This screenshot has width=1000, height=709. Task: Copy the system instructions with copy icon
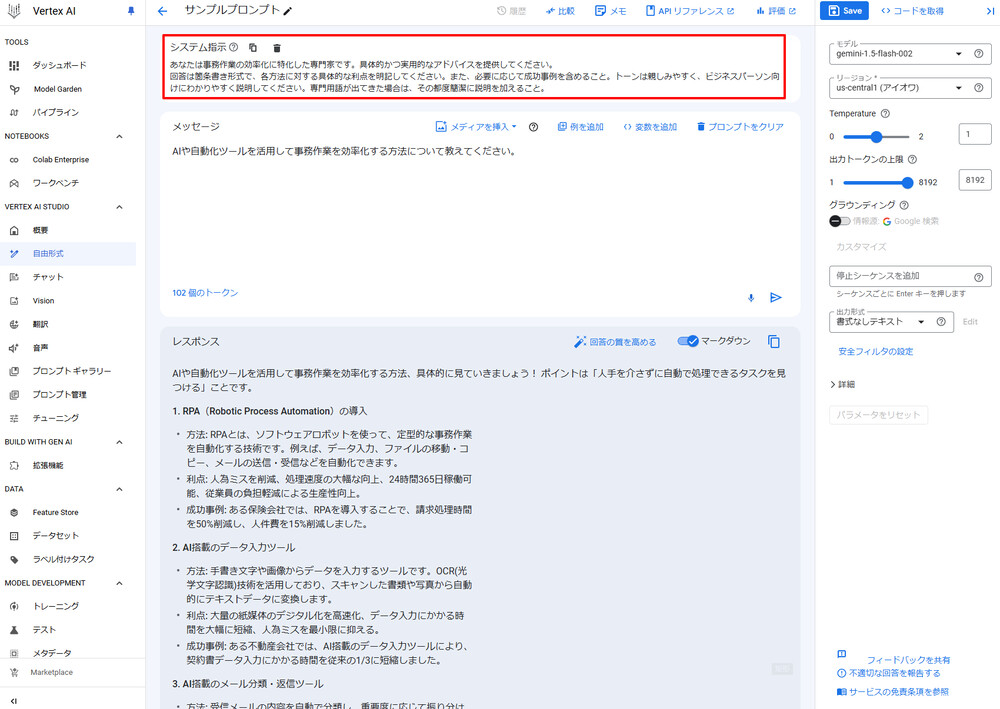coord(253,48)
